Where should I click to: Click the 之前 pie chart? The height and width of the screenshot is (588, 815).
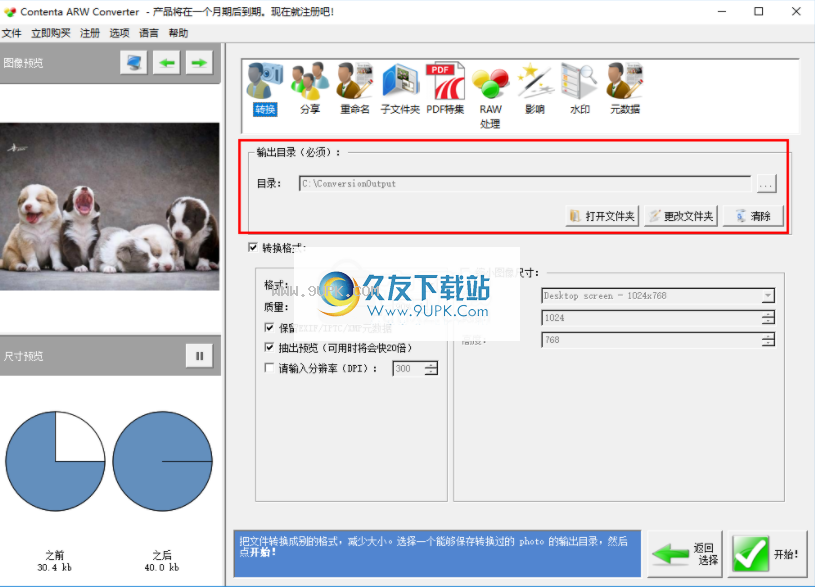tap(55, 461)
